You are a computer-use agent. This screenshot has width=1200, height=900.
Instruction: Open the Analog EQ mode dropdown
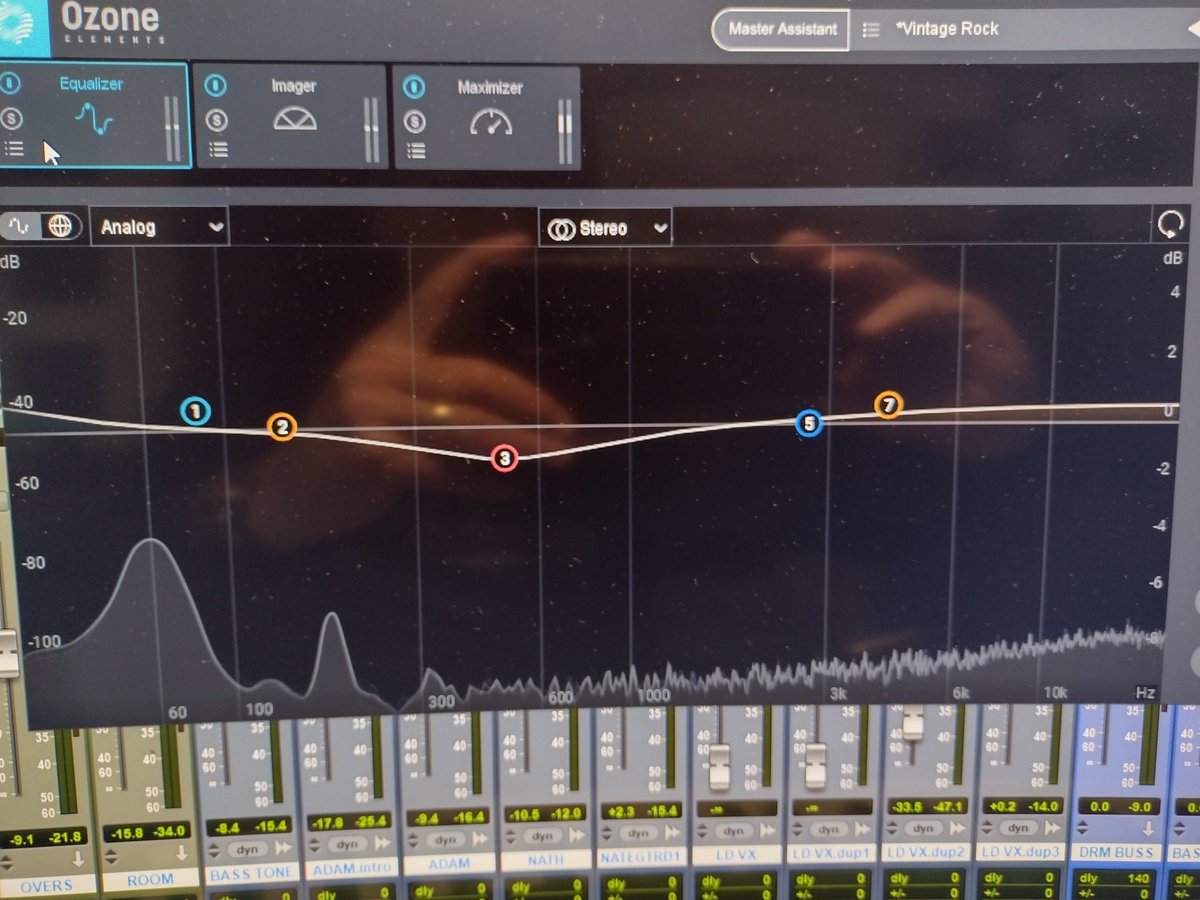click(x=159, y=227)
